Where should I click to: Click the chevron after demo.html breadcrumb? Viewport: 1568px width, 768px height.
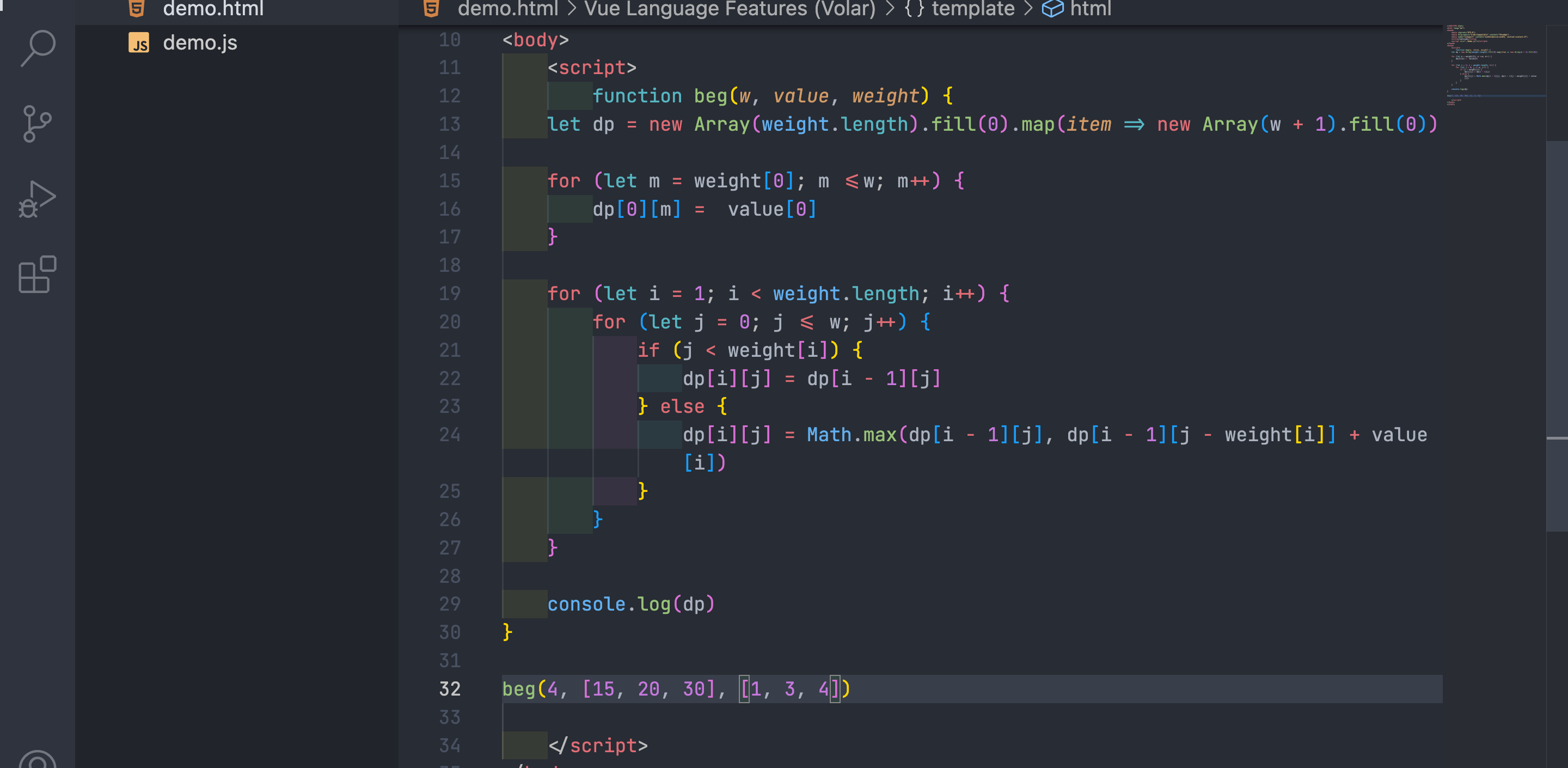(572, 9)
